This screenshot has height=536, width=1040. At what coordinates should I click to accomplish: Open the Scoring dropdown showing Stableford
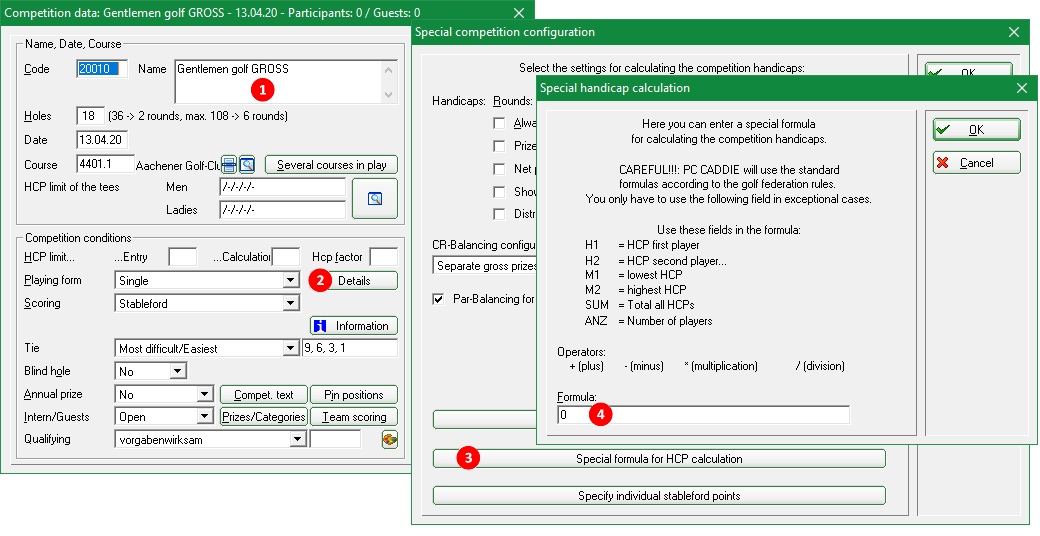pyautogui.click(x=290, y=303)
